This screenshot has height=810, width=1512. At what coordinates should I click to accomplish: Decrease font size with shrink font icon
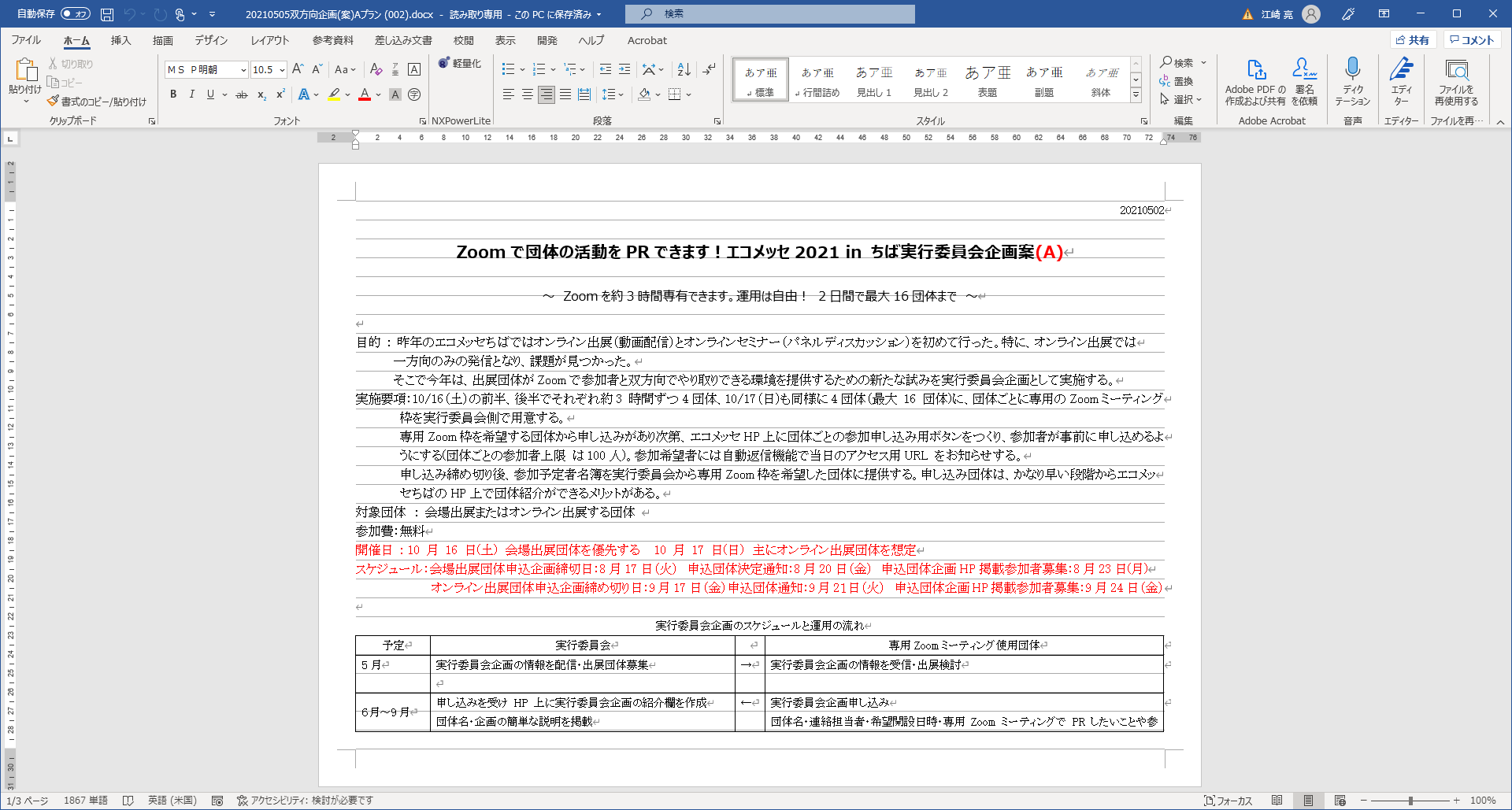[x=317, y=69]
